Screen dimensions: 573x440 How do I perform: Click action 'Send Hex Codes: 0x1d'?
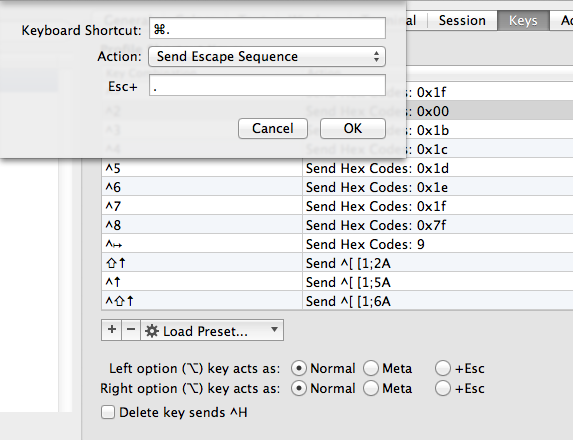tap(377, 168)
